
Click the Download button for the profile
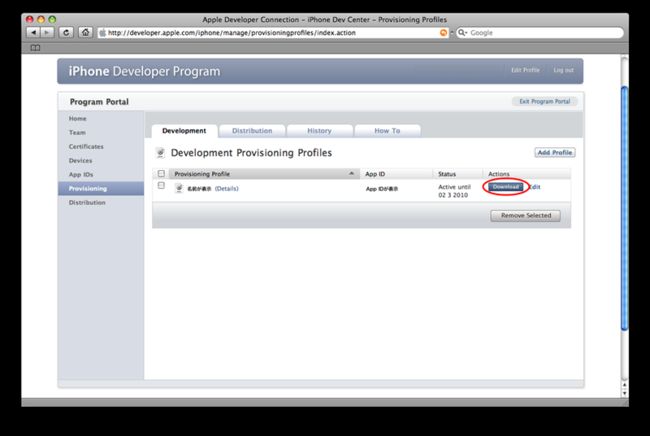[x=506, y=187]
